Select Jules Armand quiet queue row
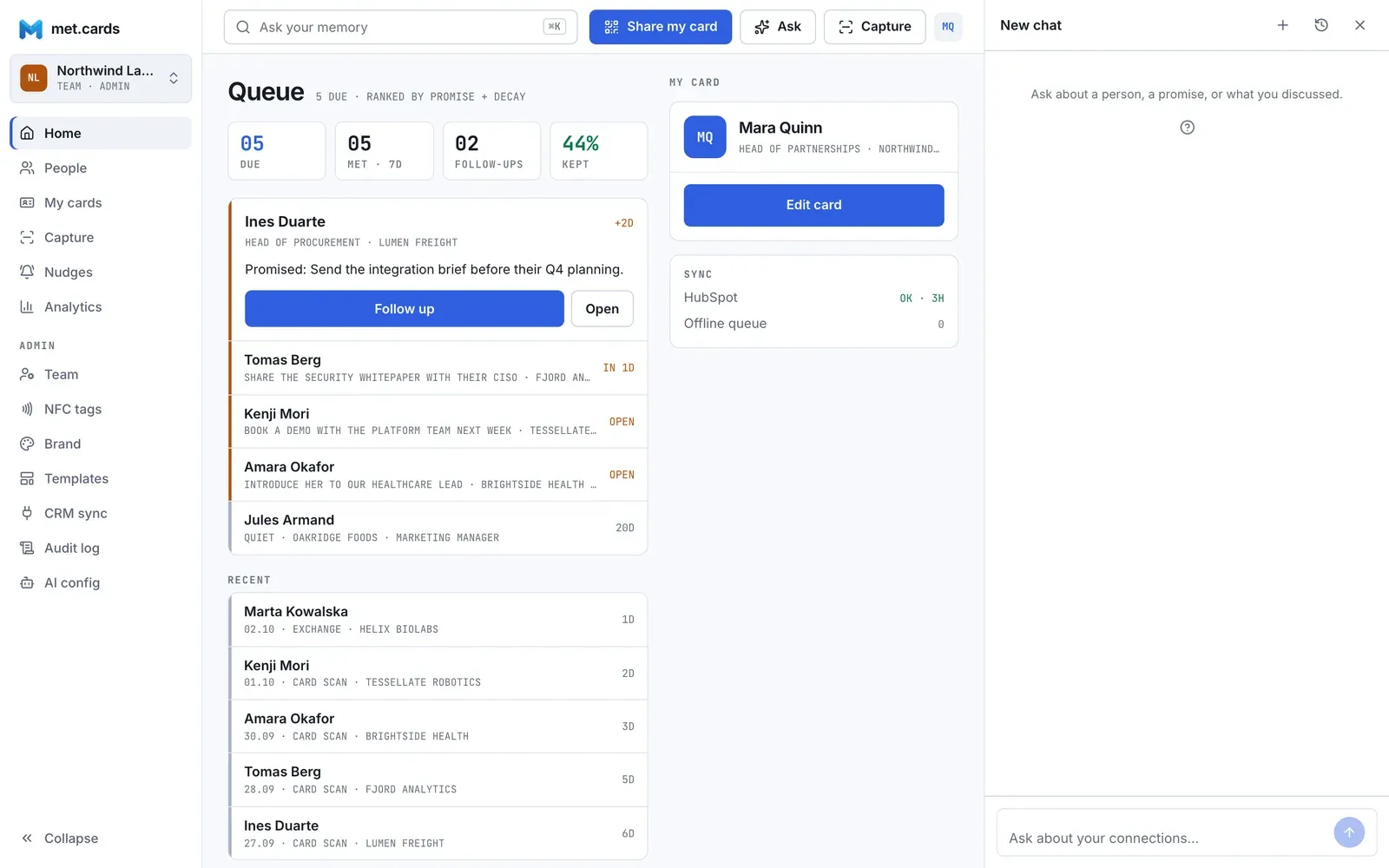 438,528
